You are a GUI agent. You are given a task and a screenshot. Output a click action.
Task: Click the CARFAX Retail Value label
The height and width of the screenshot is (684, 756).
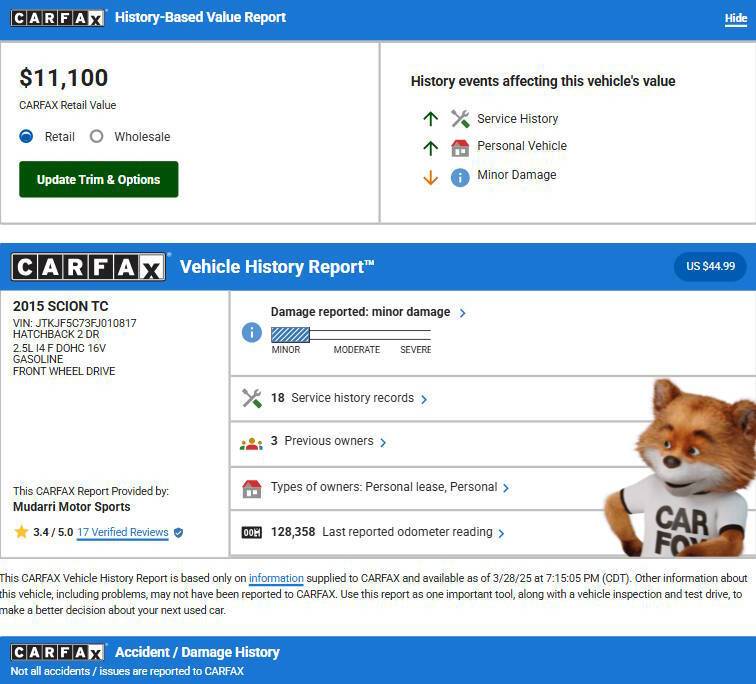[68, 105]
